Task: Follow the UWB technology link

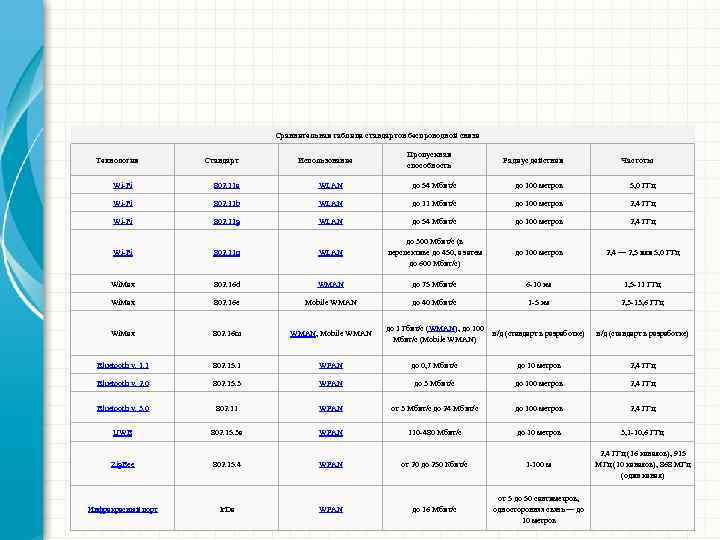Action: coord(123,433)
